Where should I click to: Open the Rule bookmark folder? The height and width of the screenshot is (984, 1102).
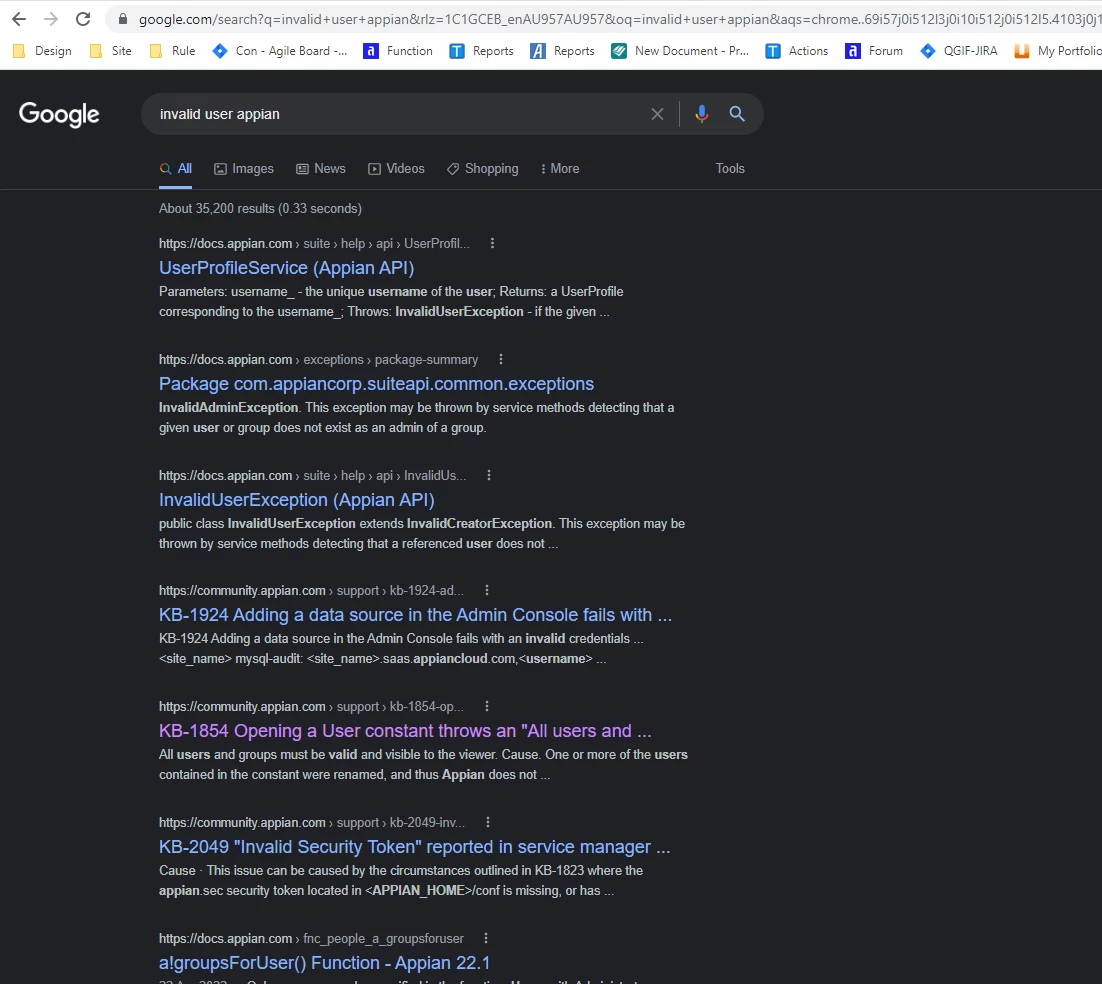coord(172,51)
